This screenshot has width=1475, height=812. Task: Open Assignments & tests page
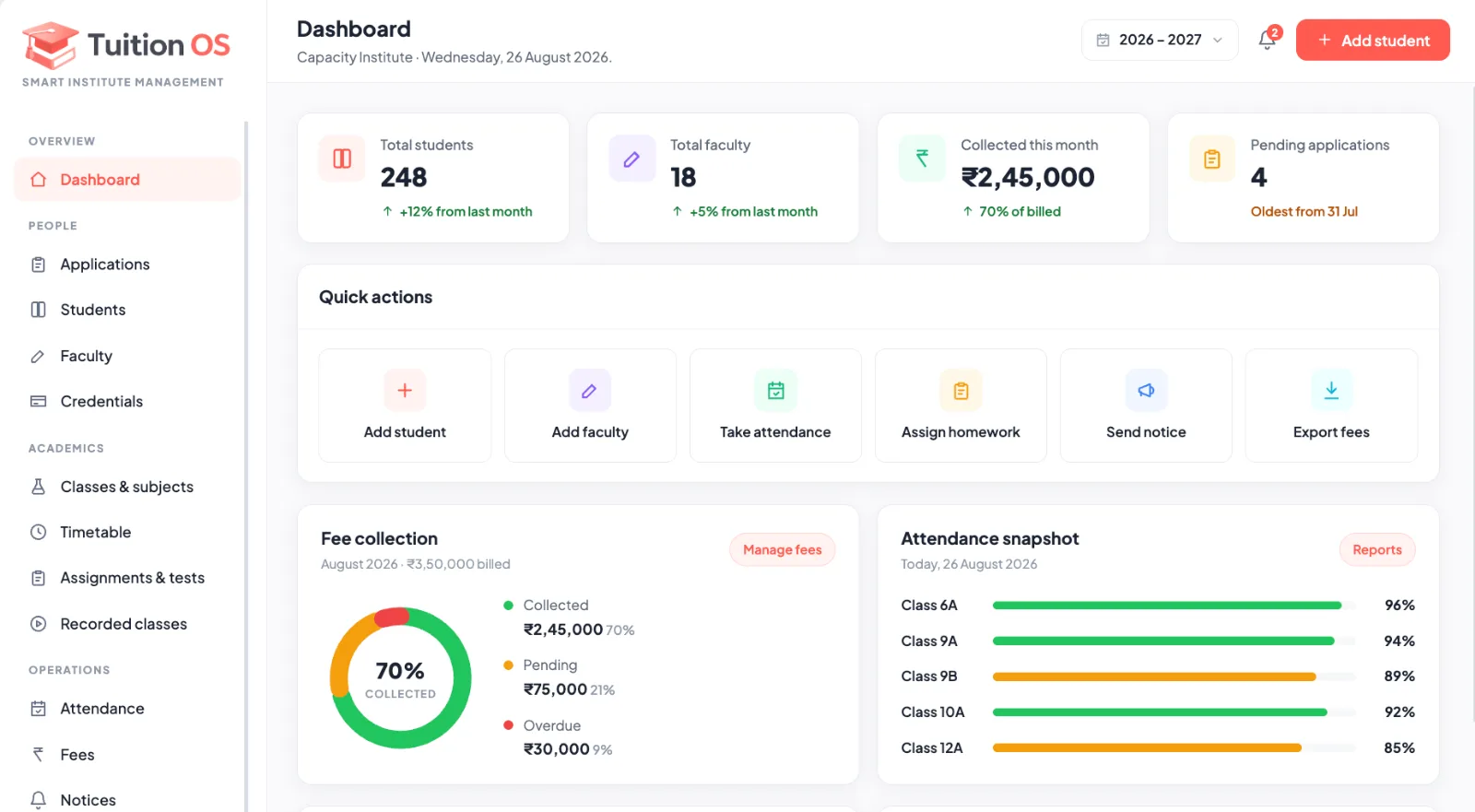127,578
